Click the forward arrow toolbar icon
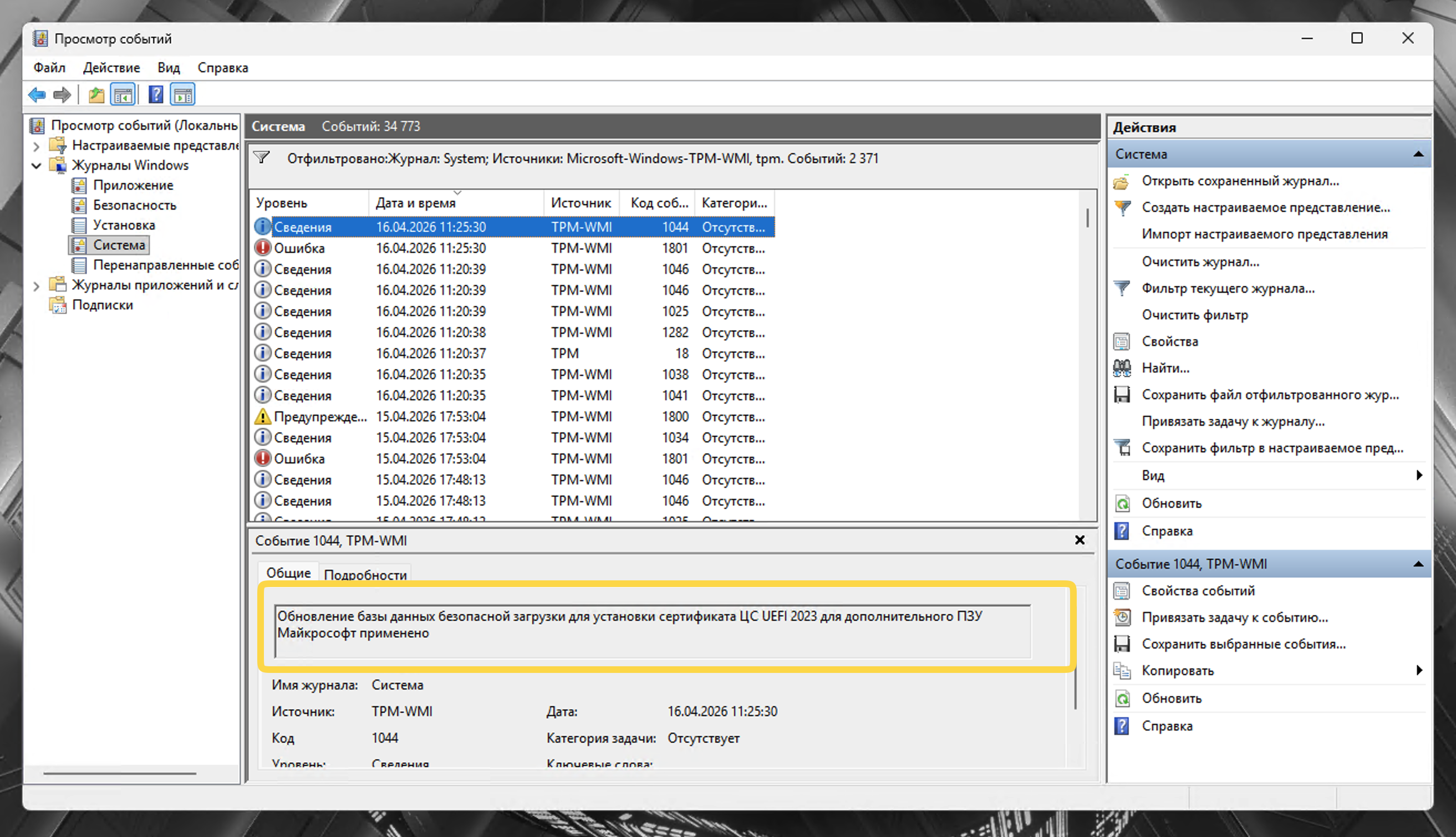This screenshot has width=1456, height=837. coord(62,95)
